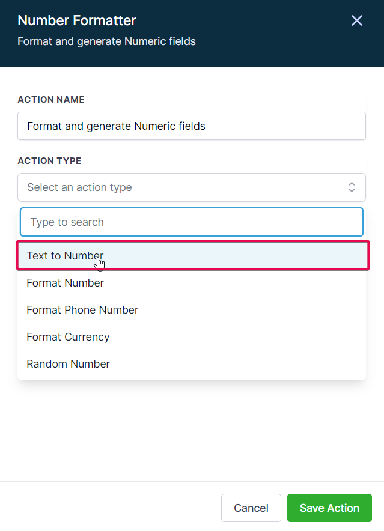This screenshot has height=531, width=384.
Task: Click the green Save Action button
Action: pos(329,508)
